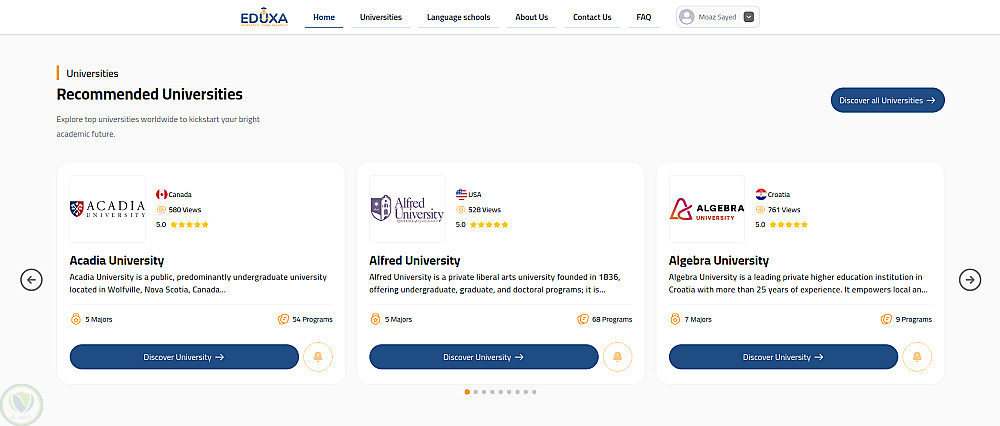Select the first carousel pagination dot
This screenshot has width=1000, height=426.
coord(467,392)
